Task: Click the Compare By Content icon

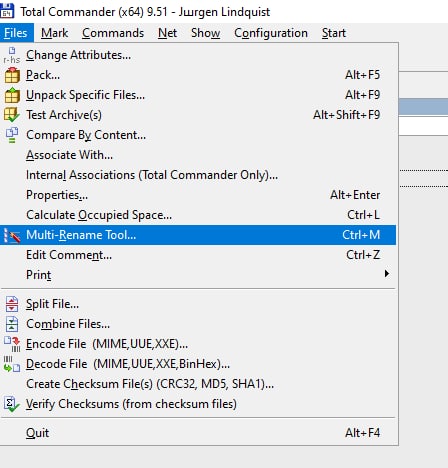Action: tap(12, 135)
